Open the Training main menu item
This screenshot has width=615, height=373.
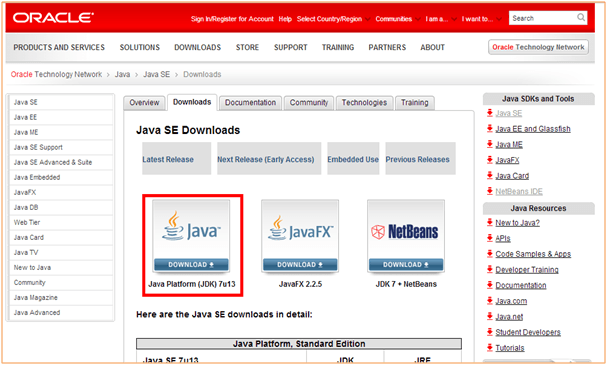(338, 47)
